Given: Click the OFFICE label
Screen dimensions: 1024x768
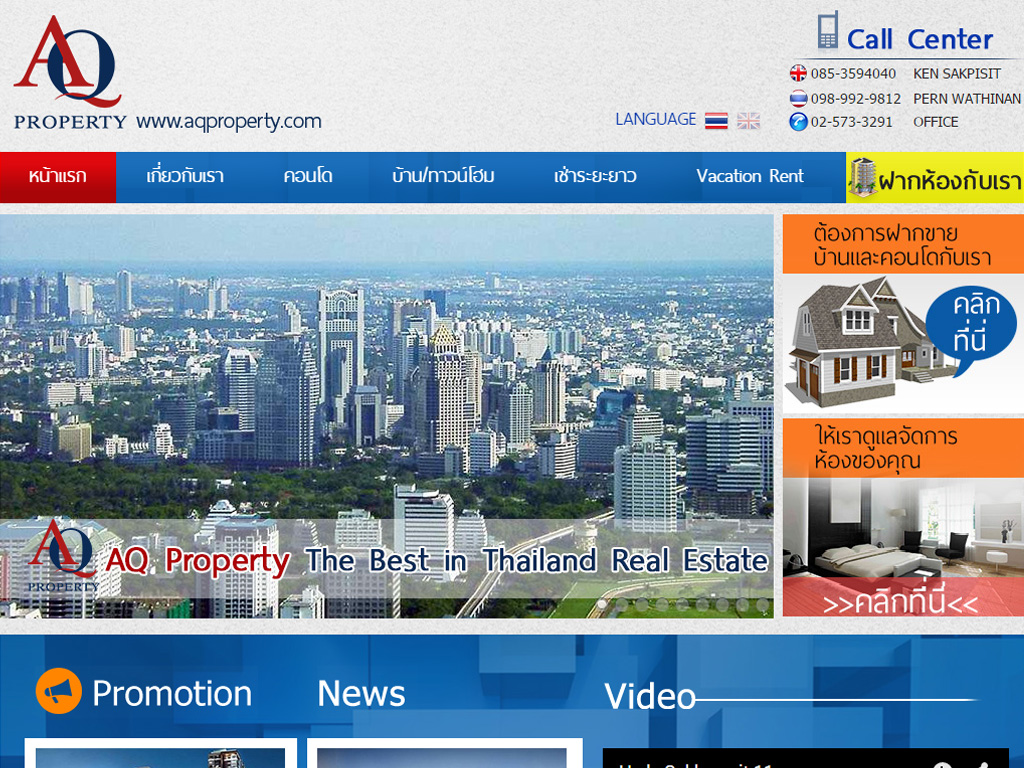Looking at the screenshot, I should coord(935,122).
